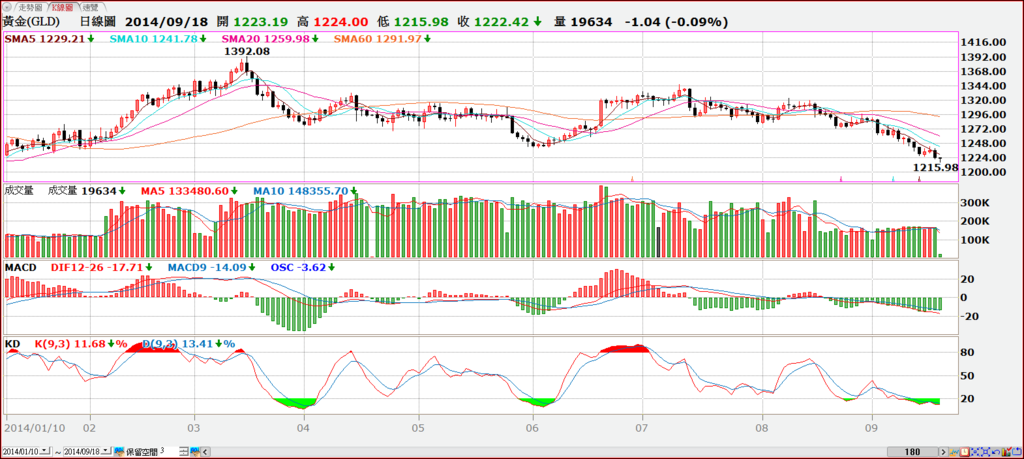1024x459 pixels.
Task: Click the red clock period icon
Action: [965, 452]
